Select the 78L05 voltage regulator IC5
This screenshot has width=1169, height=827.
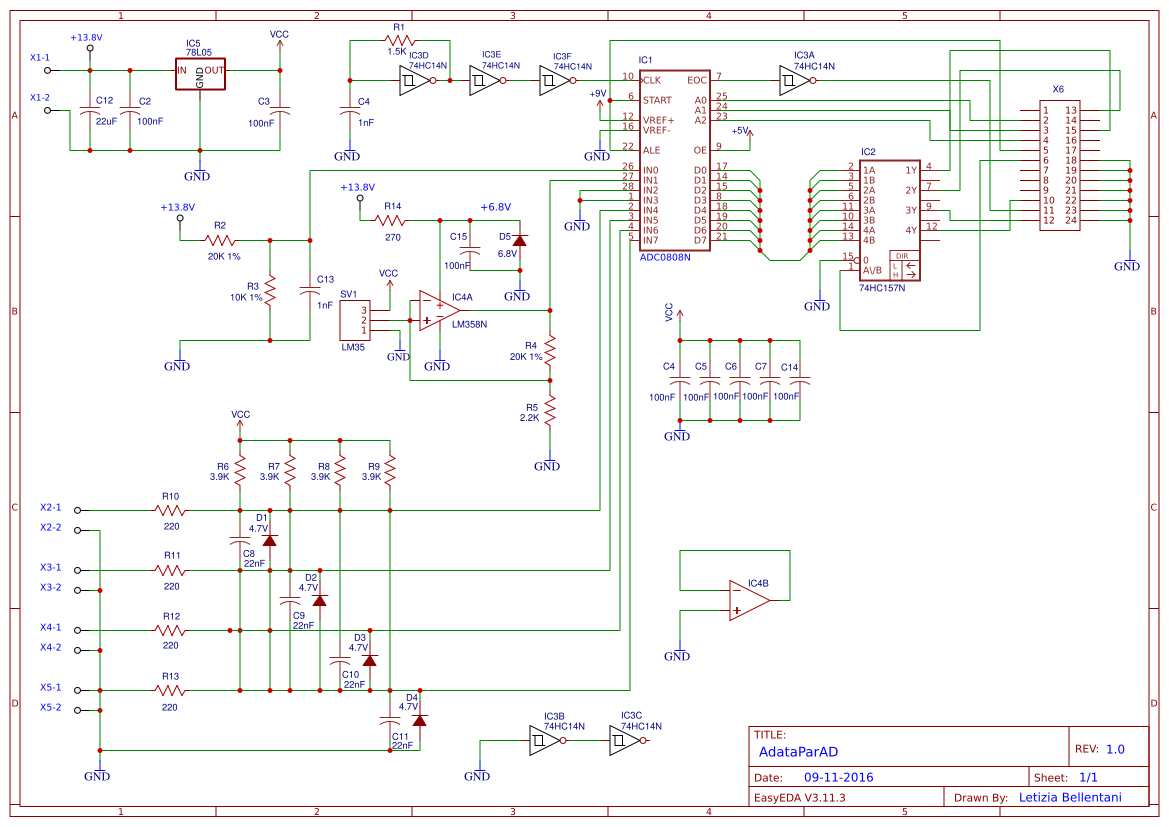[199, 74]
